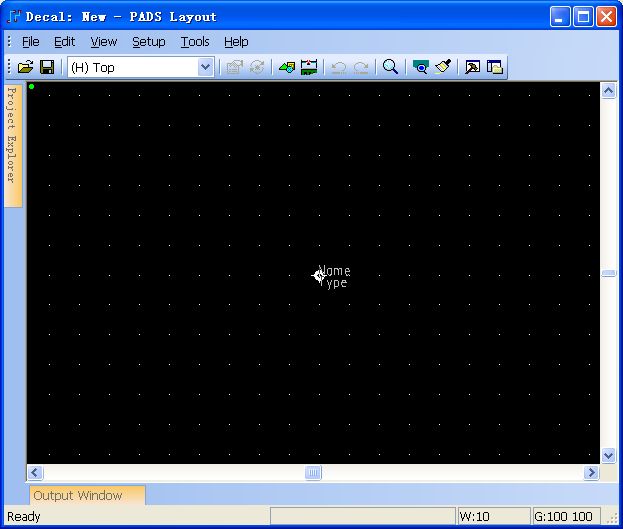The width and height of the screenshot is (623, 529).
Task: Click the decal origin marker
Action: tap(319, 275)
